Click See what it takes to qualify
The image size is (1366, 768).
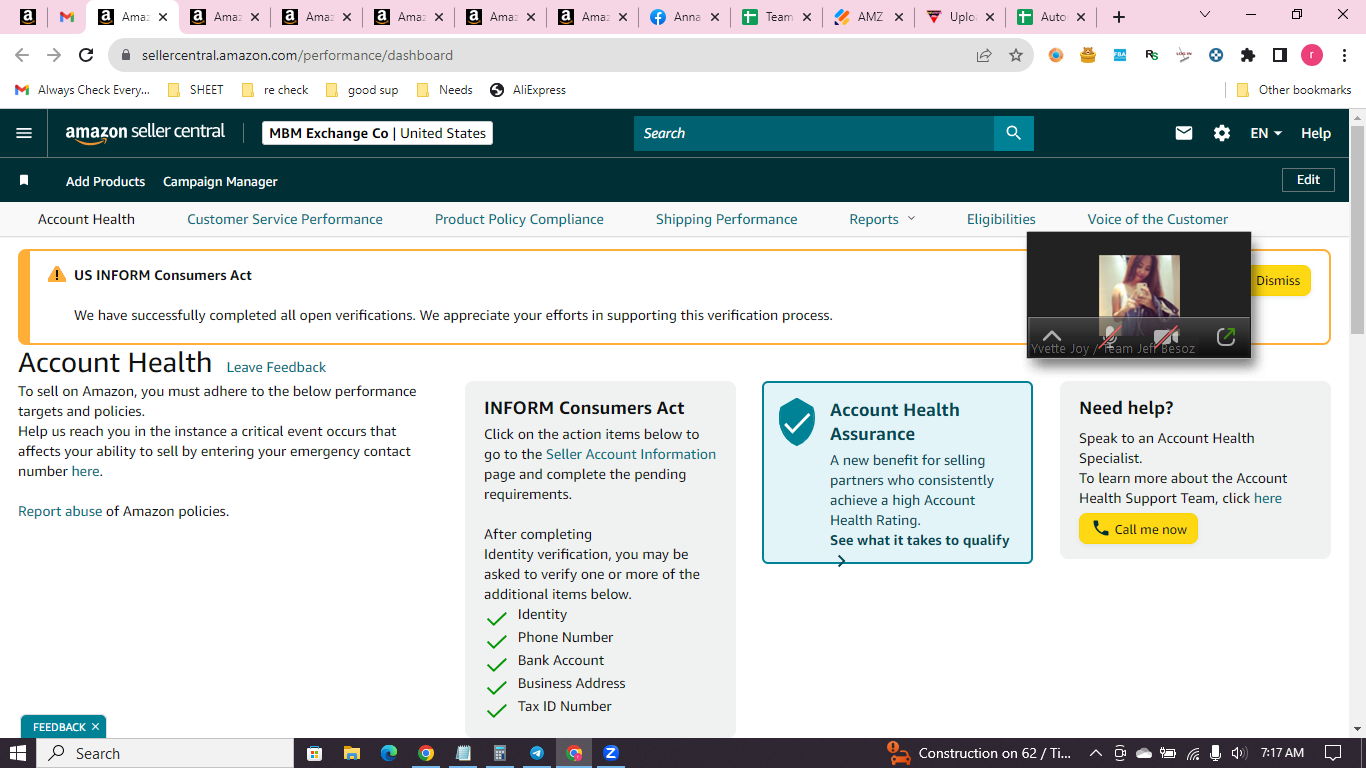pyautogui.click(x=920, y=540)
